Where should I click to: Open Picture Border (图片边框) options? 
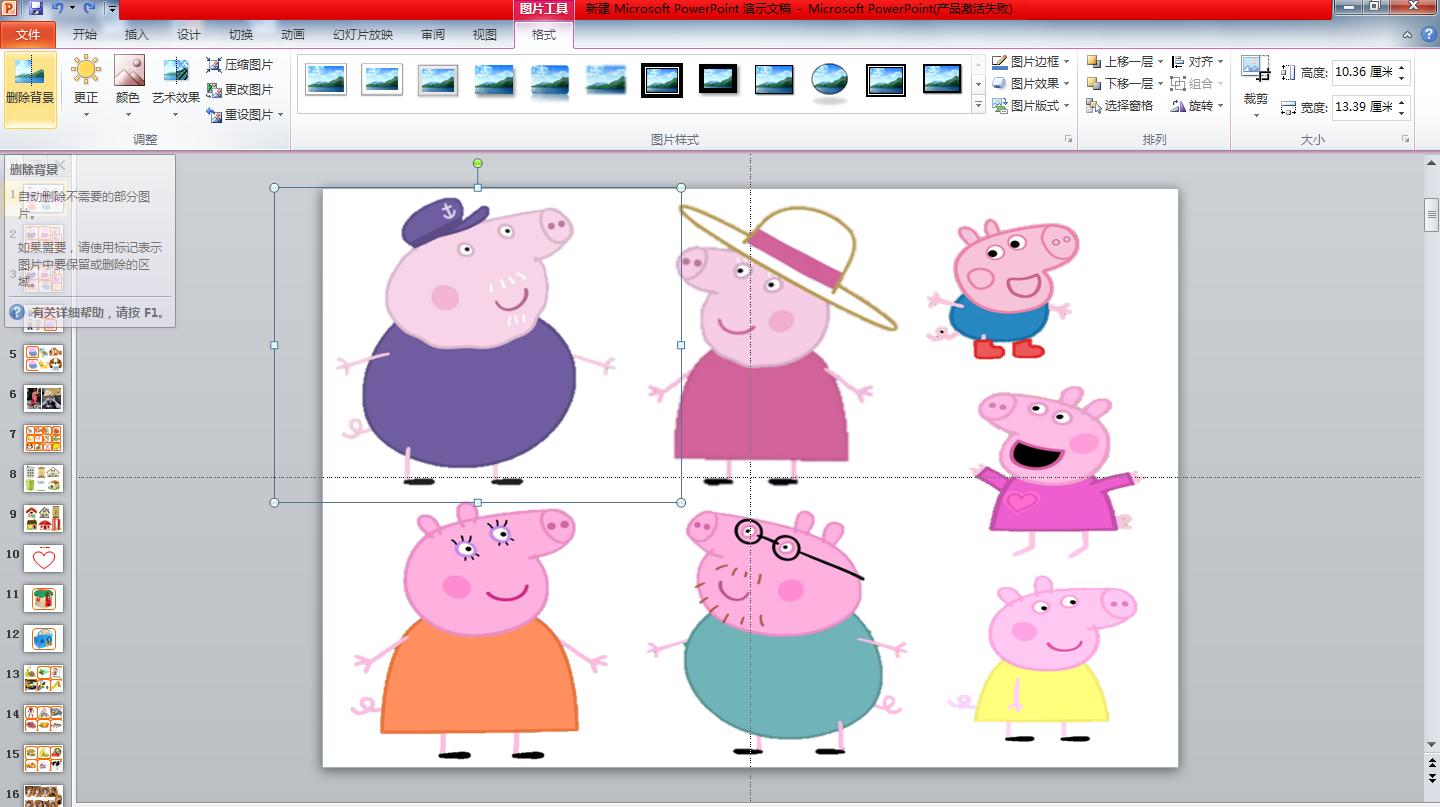[x=1031, y=62]
